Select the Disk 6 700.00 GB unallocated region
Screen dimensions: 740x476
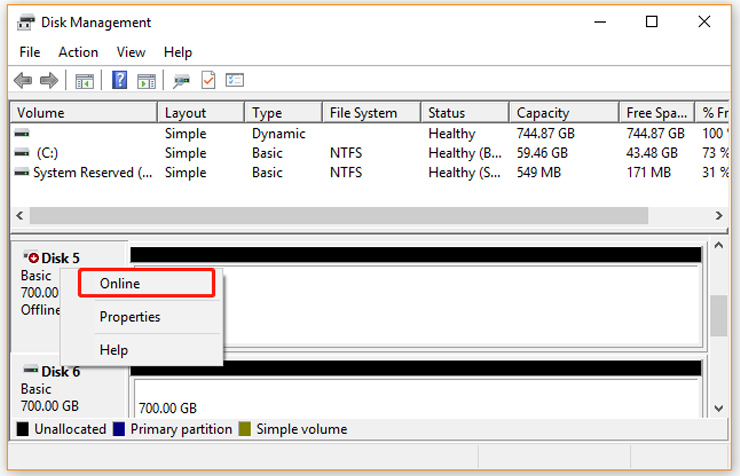pos(418,399)
